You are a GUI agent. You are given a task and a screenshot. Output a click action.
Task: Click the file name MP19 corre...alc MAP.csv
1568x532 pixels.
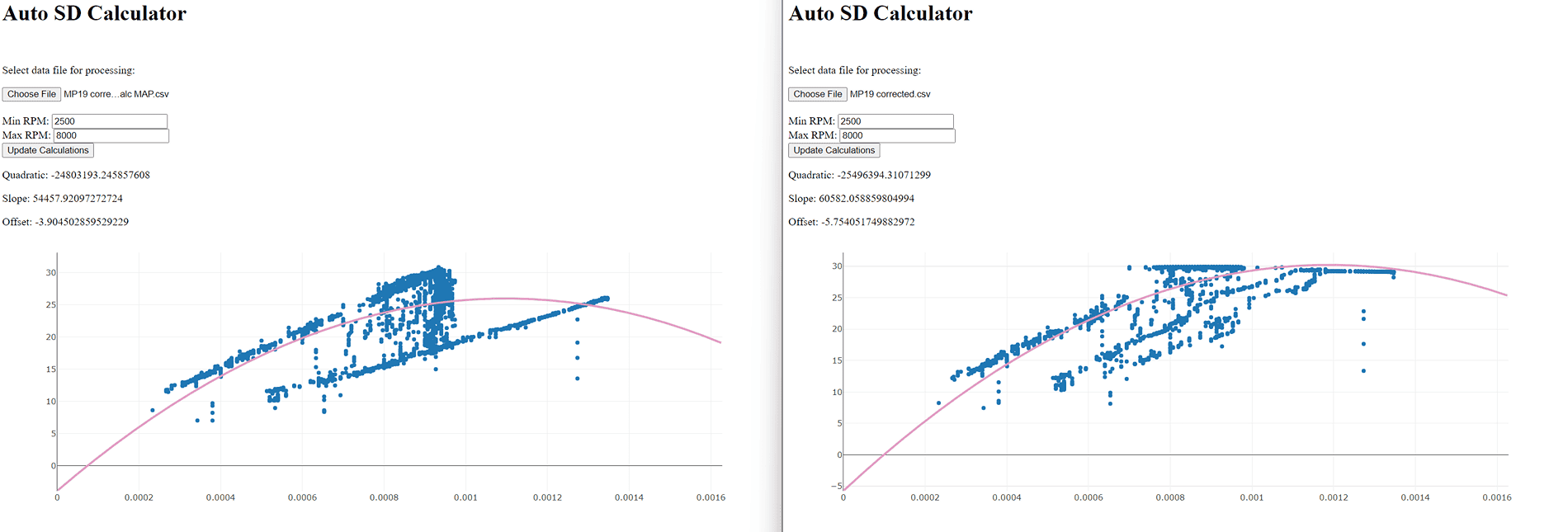(116, 94)
